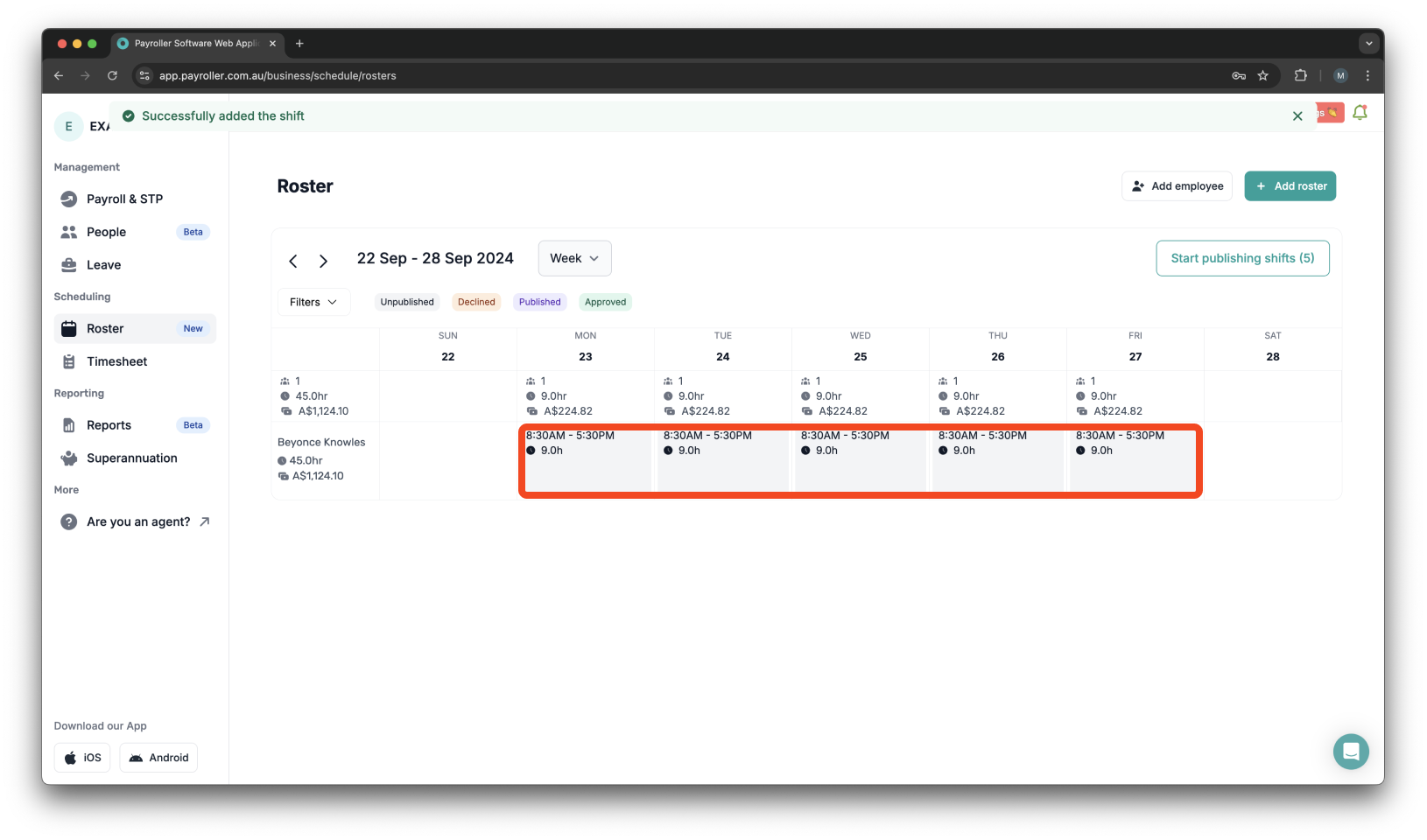
Task: Click the Add roster button
Action: point(1290,186)
